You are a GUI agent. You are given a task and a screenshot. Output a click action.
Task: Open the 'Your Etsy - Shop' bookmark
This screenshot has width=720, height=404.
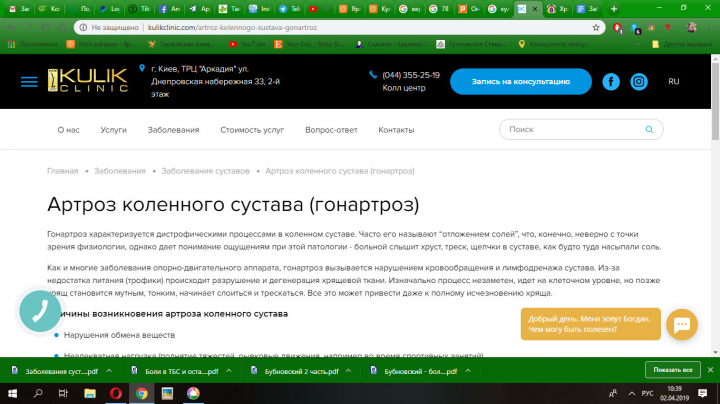tap(309, 44)
